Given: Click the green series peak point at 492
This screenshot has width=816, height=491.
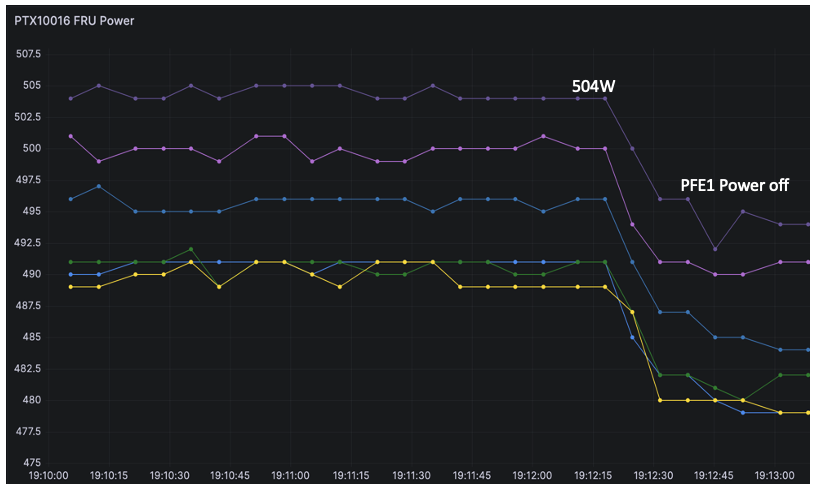Looking at the screenshot, I should coord(191,249).
